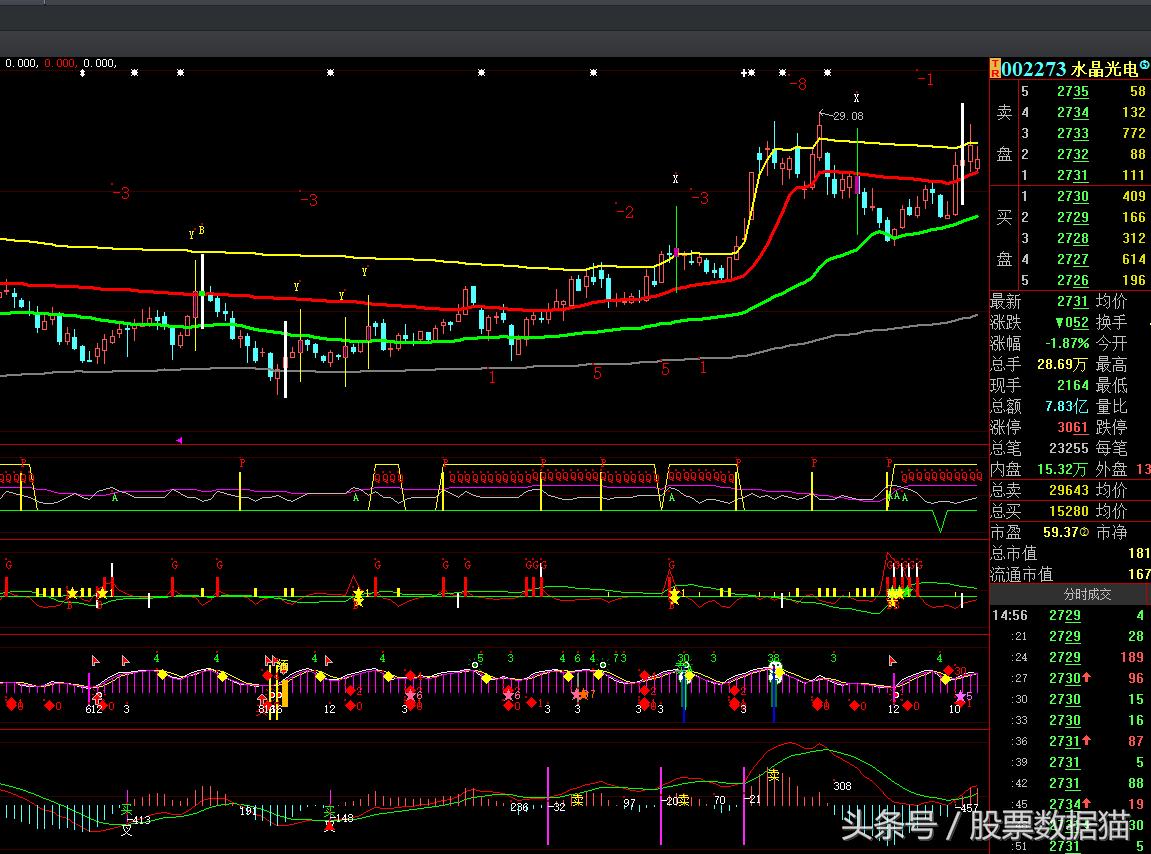Click the 跌停 label

tap(1111, 427)
